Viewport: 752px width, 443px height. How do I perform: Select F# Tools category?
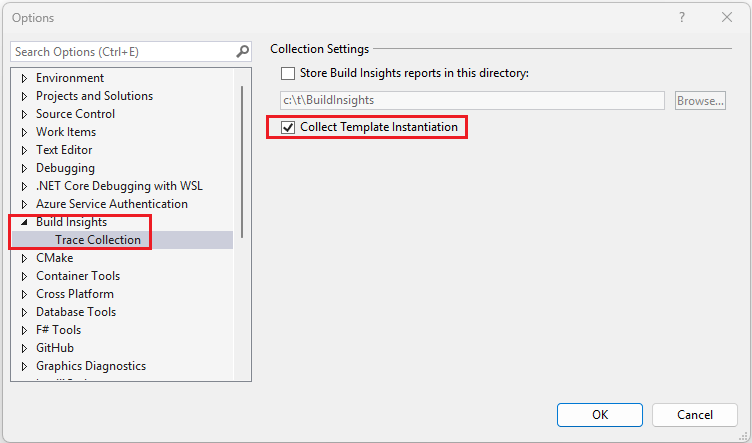[x=59, y=330]
